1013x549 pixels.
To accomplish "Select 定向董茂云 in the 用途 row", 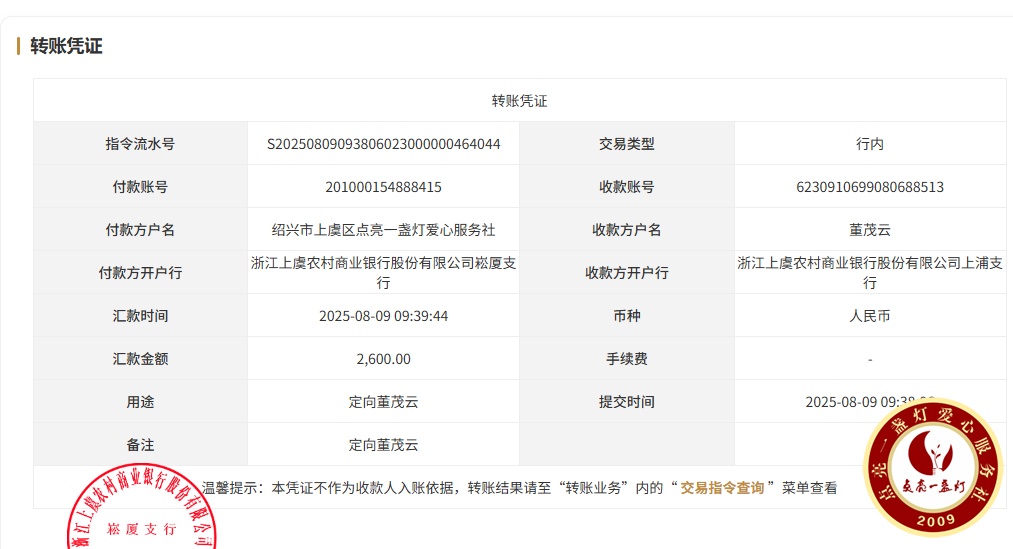I will tap(384, 402).
